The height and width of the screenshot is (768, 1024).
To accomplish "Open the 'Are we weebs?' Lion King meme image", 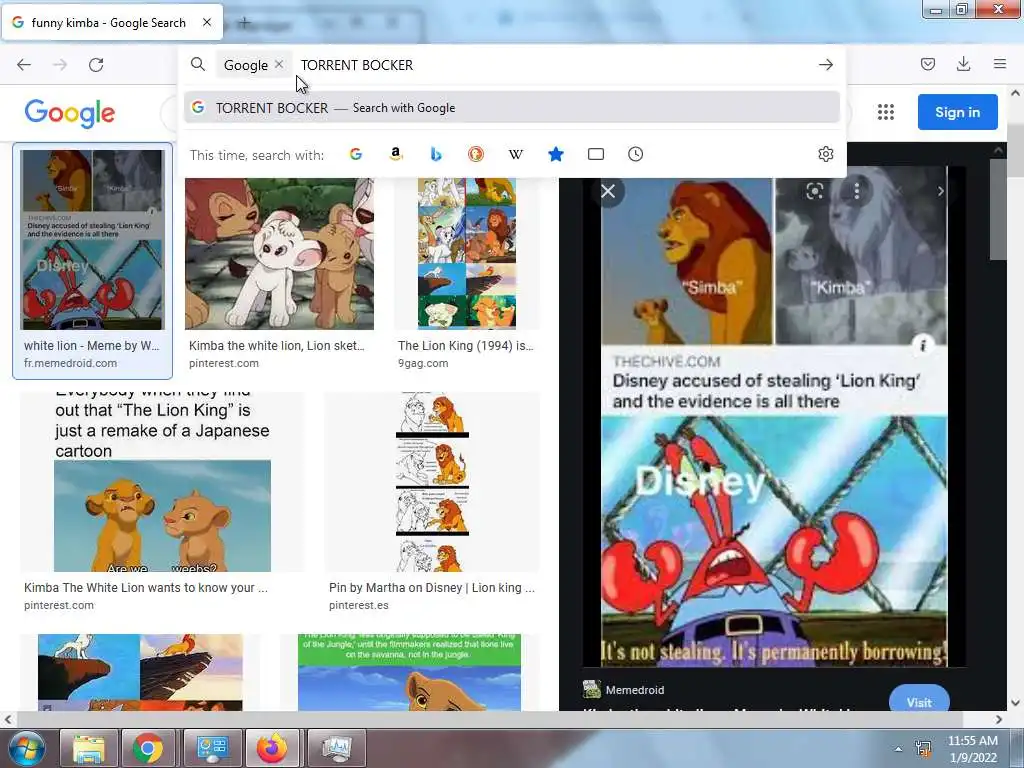I will point(162,482).
